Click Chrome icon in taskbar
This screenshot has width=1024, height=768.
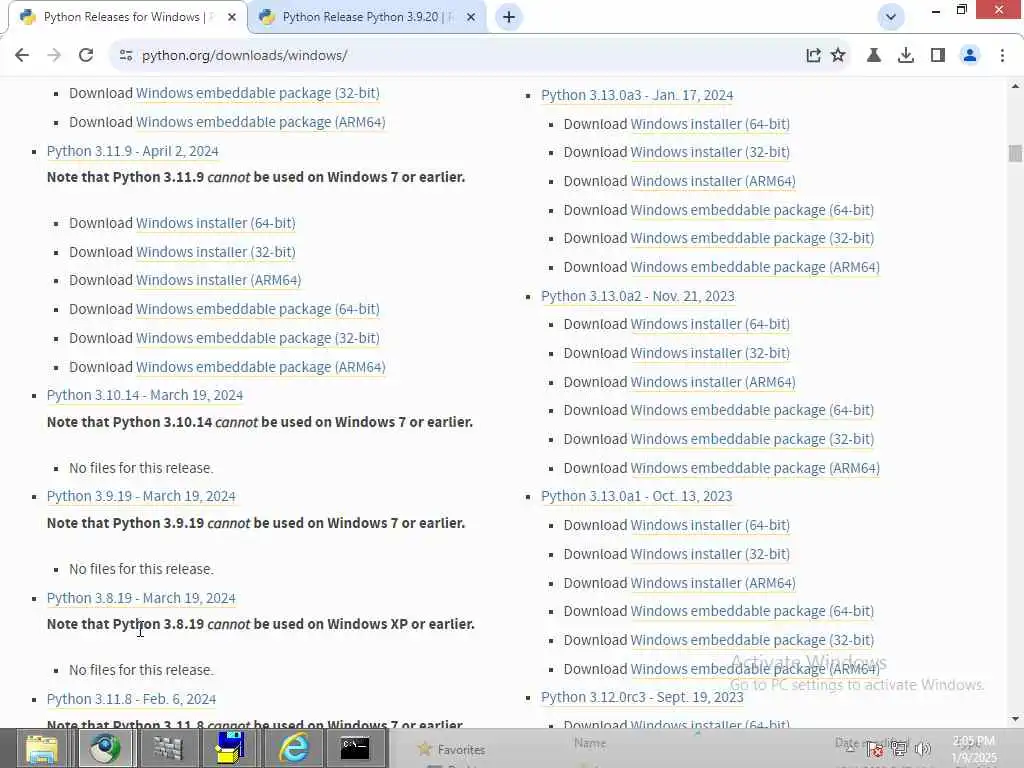coord(104,748)
